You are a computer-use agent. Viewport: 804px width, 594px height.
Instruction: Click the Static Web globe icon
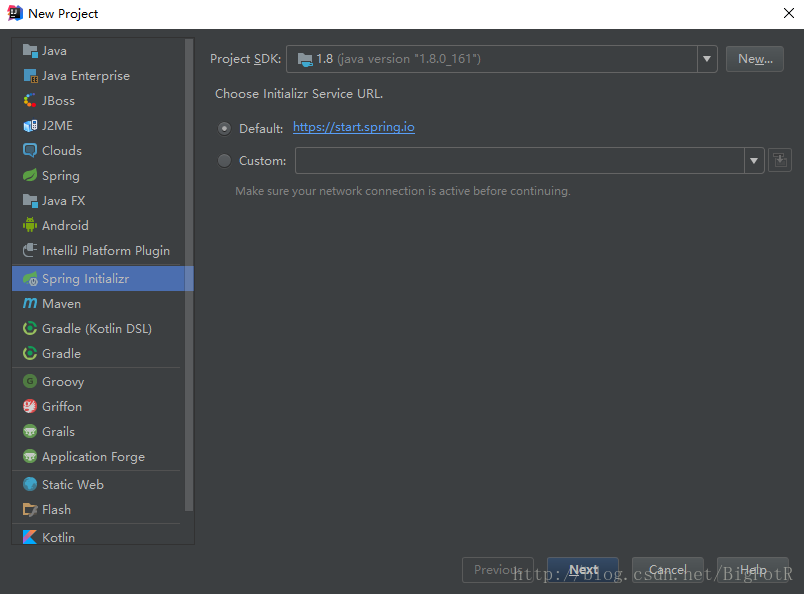[x=30, y=484]
